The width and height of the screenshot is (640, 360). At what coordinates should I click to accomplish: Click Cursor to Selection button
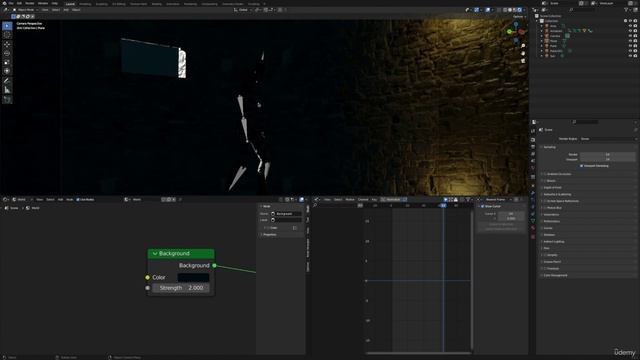click(x=501, y=224)
